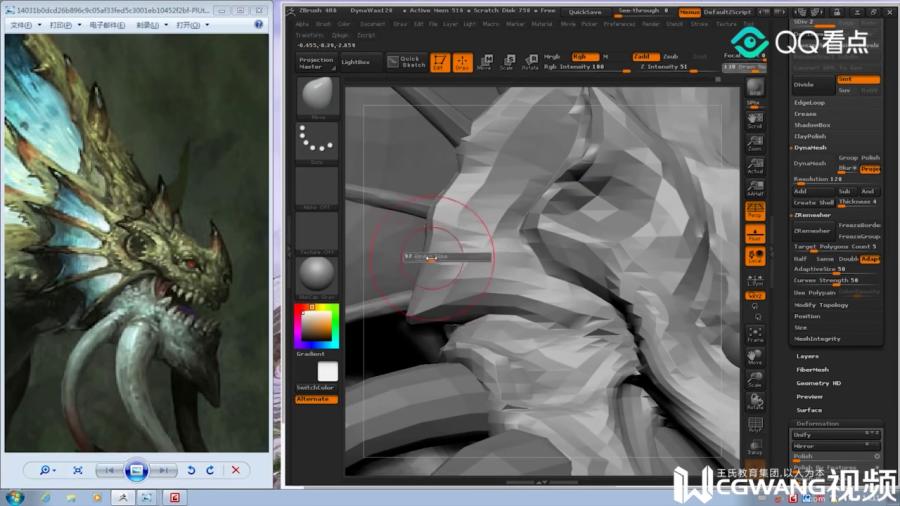Collapse the DynaMesh section header
The width and height of the screenshot is (900, 506).
click(x=810, y=147)
